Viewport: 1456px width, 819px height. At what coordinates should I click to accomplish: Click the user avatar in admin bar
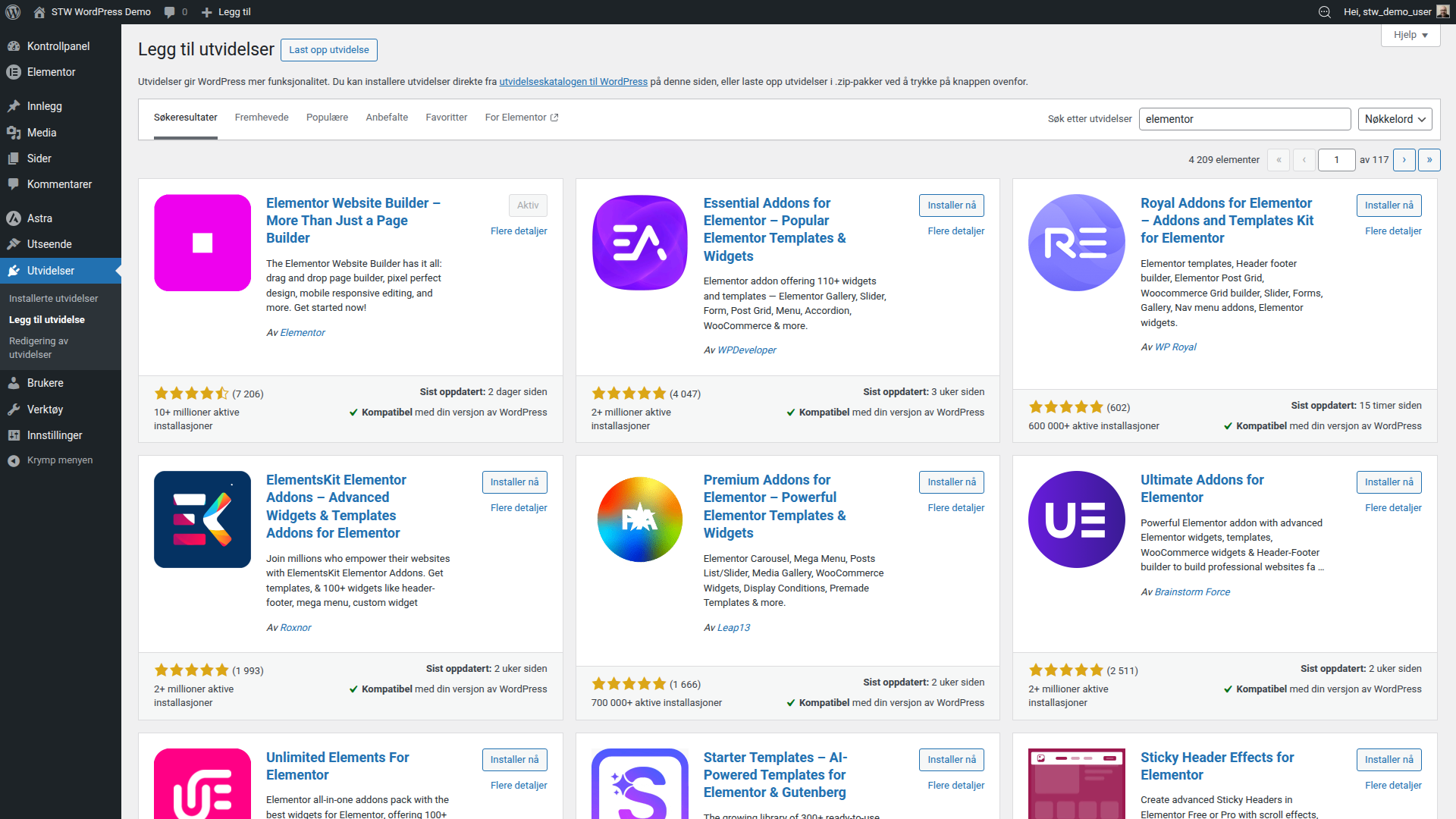(x=1443, y=11)
